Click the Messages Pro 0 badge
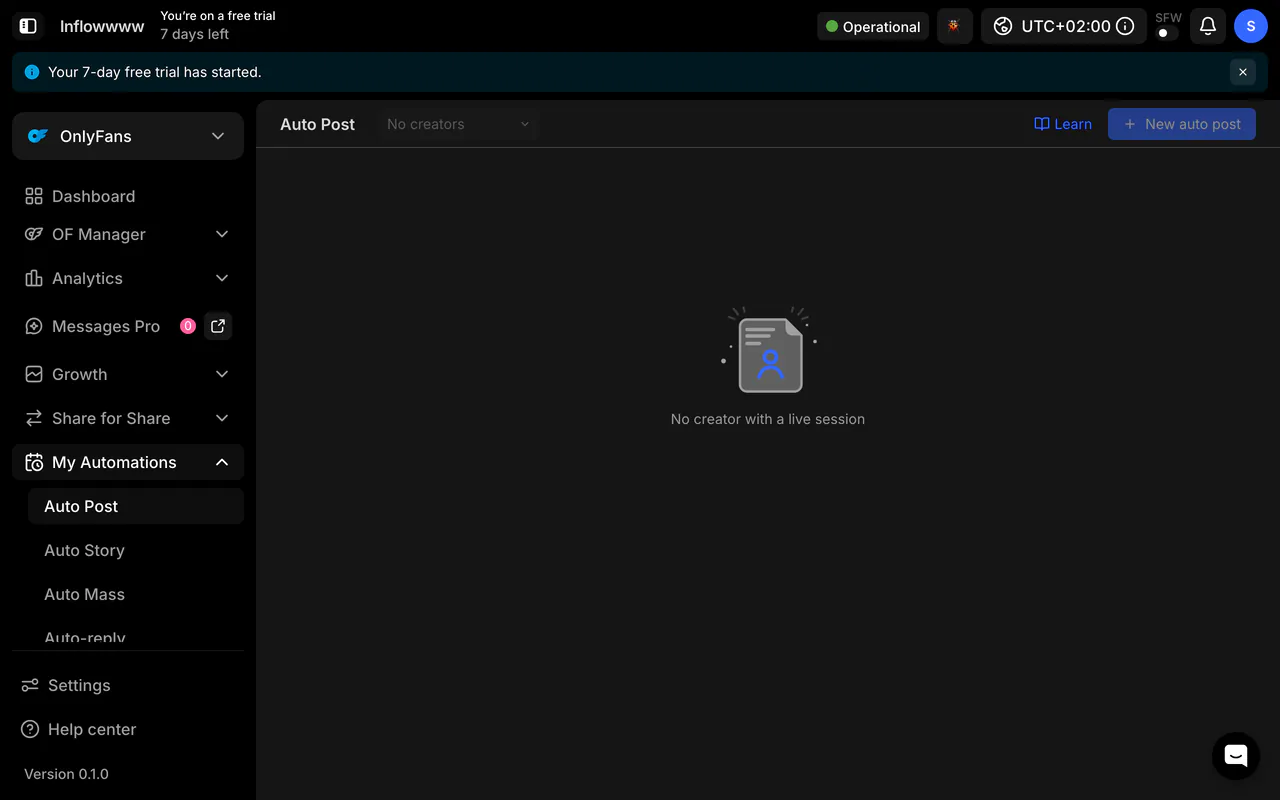This screenshot has height=800, width=1280. tap(187, 326)
